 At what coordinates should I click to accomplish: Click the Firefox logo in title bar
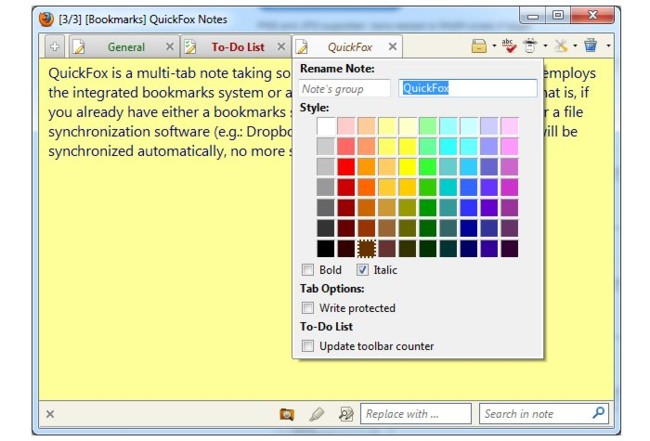pyautogui.click(x=46, y=19)
